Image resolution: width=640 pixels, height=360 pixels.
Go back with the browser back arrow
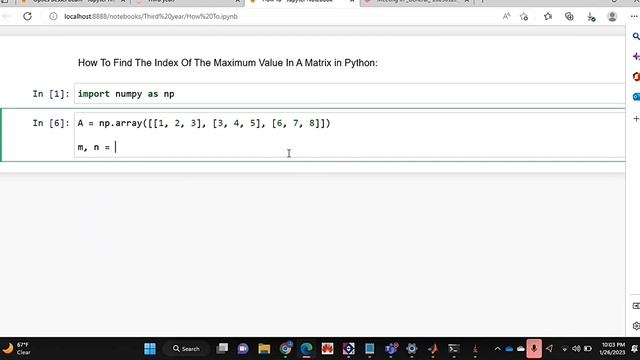7,16
